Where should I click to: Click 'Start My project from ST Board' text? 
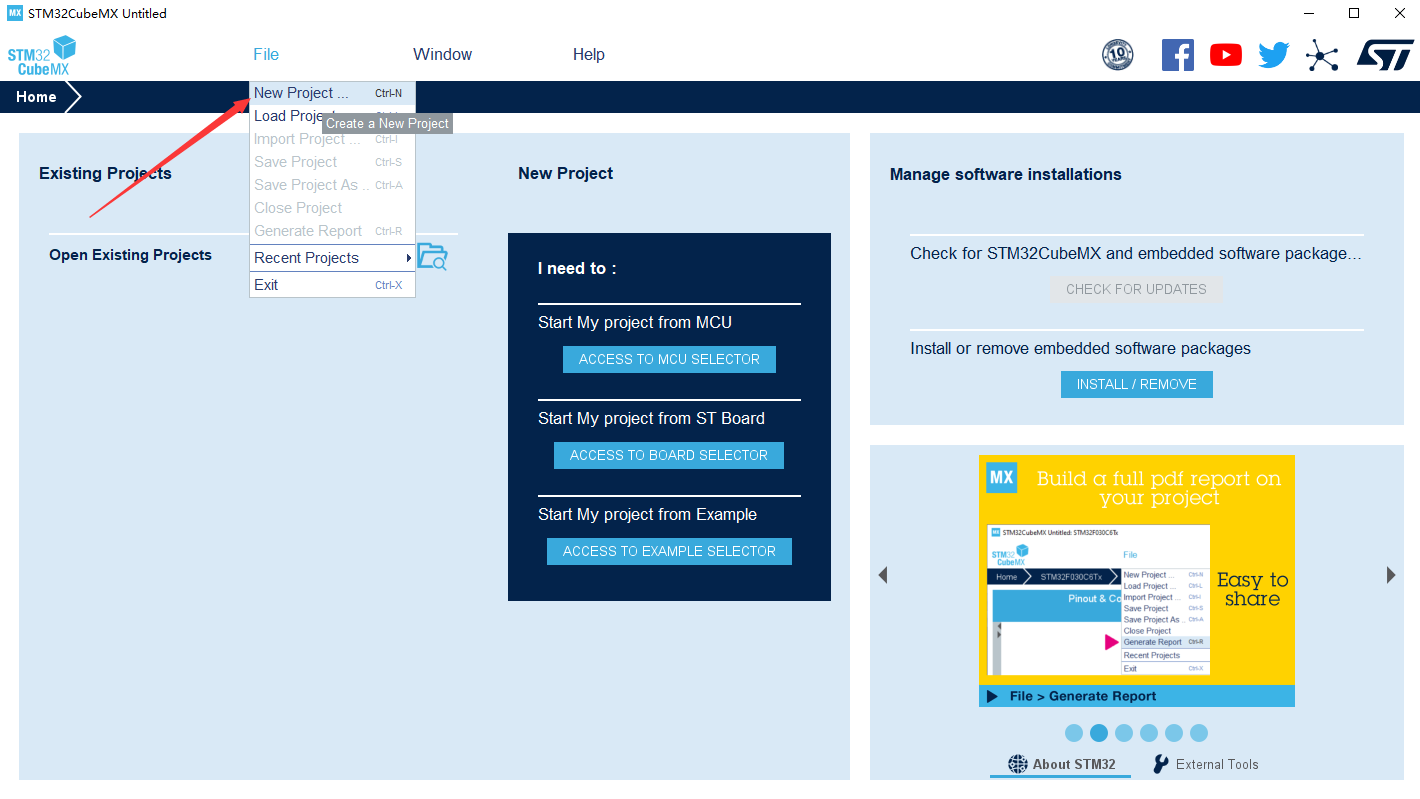click(651, 418)
